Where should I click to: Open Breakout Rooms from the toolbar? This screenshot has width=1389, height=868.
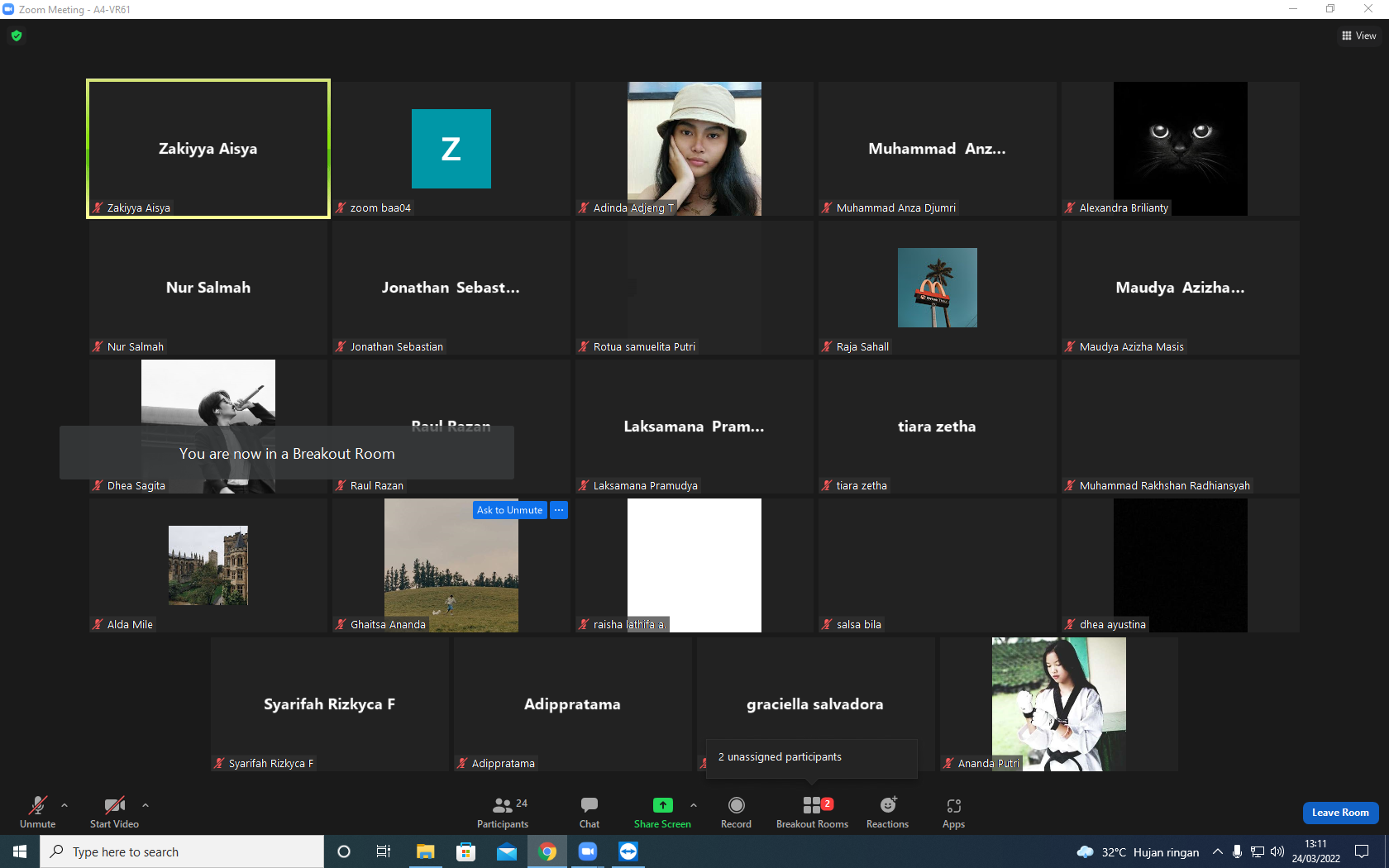pyautogui.click(x=812, y=812)
